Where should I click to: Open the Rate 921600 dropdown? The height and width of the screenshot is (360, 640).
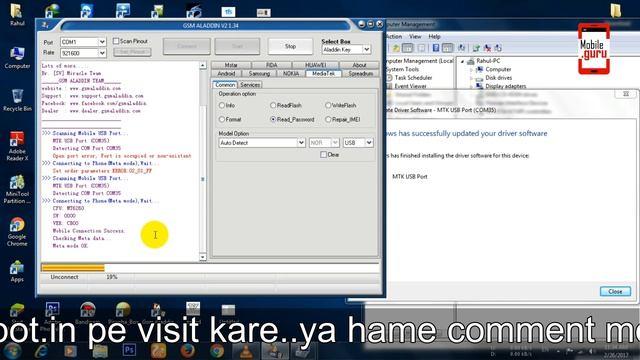(102, 53)
